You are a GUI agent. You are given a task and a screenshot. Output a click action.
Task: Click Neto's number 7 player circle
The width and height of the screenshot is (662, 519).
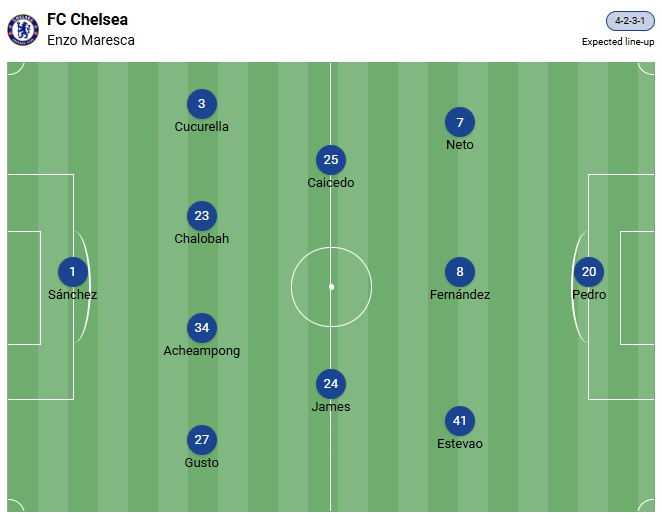click(460, 123)
